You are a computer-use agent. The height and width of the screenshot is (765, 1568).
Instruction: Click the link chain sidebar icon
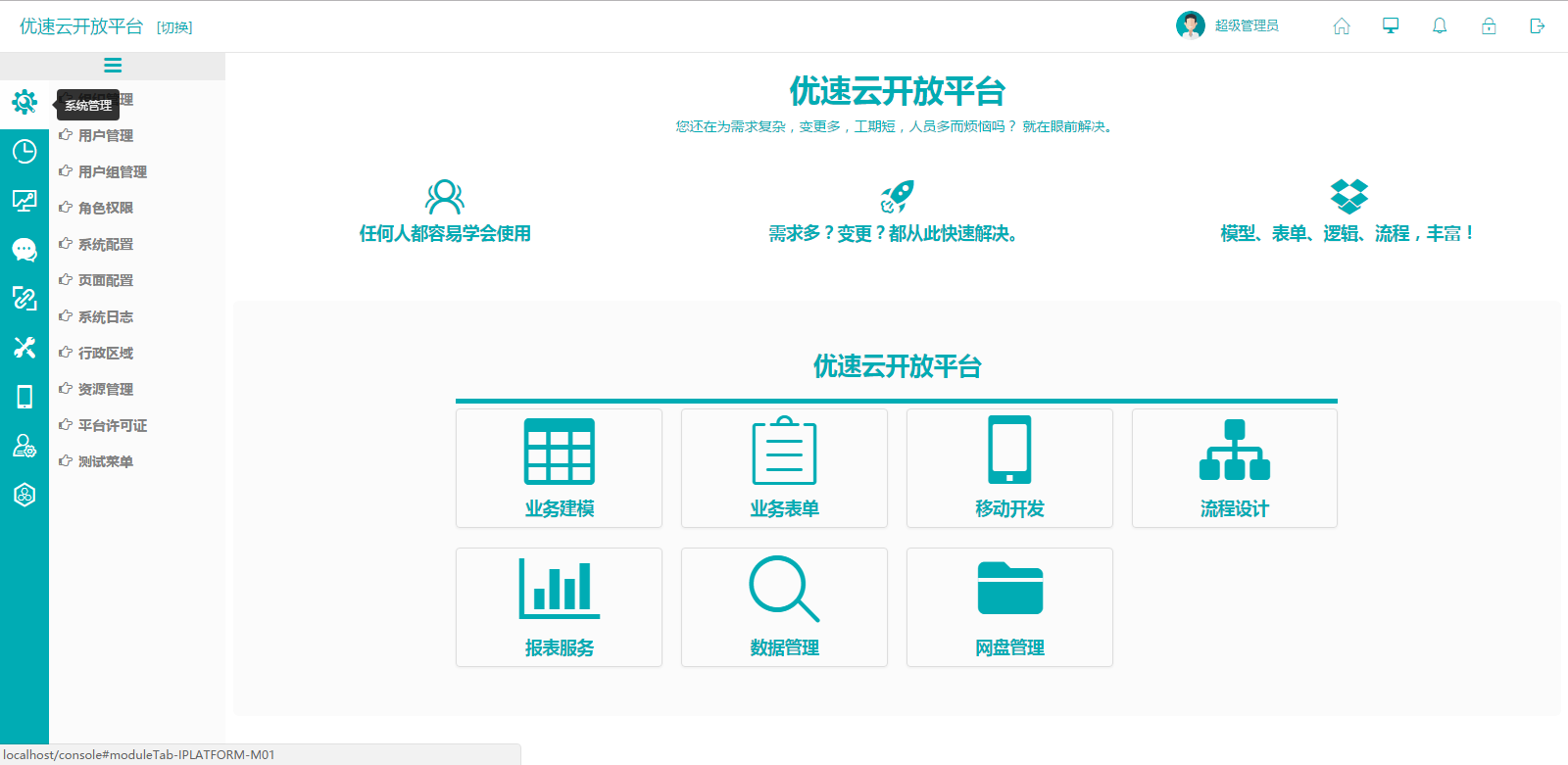pos(24,299)
